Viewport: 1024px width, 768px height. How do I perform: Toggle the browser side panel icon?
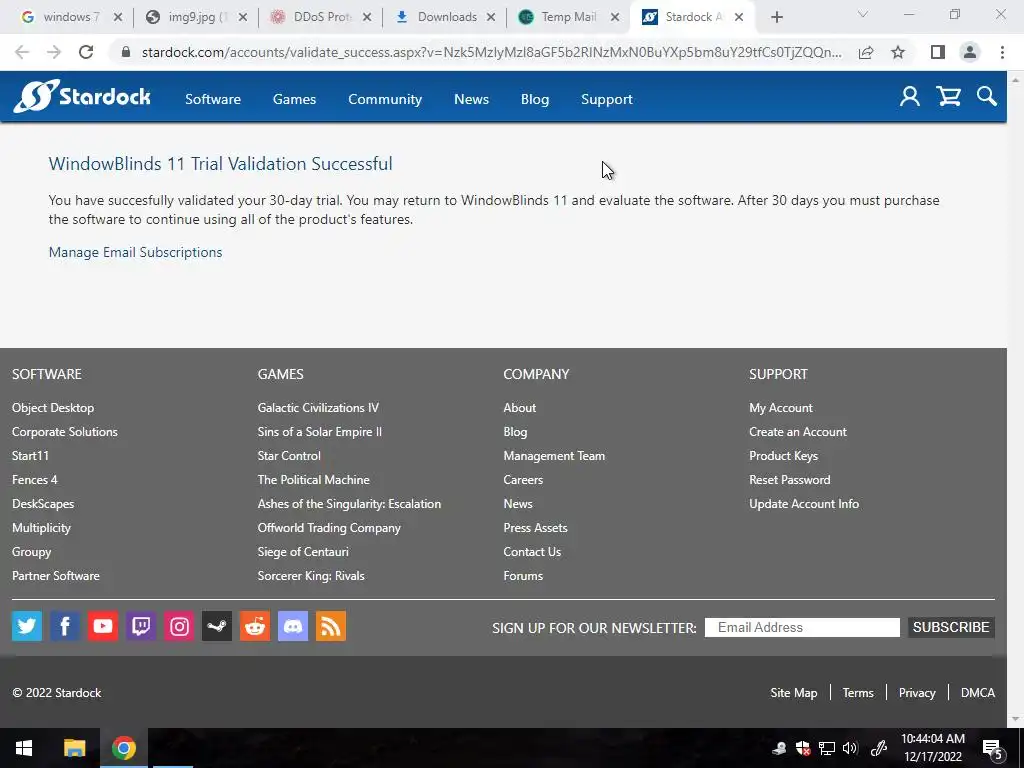(x=938, y=52)
